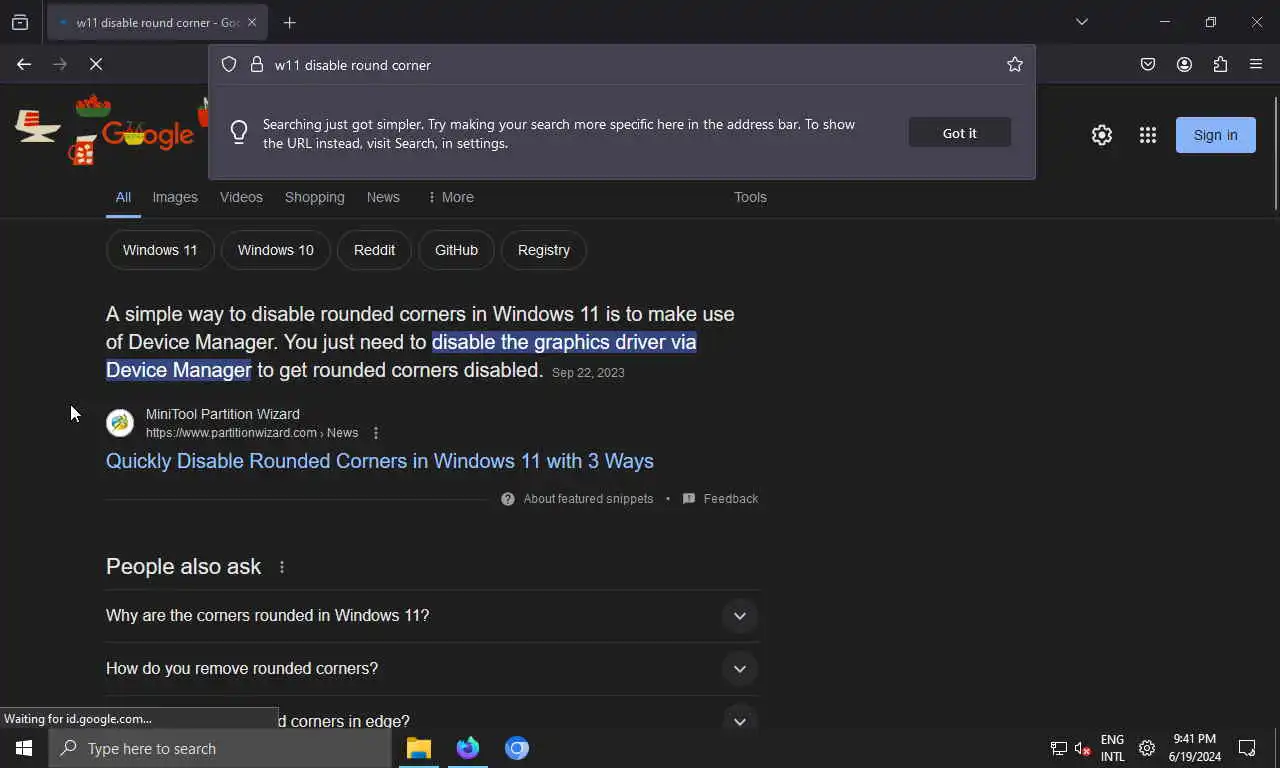This screenshot has height=768, width=1280.
Task: Go forward one page
Action: click(x=60, y=64)
